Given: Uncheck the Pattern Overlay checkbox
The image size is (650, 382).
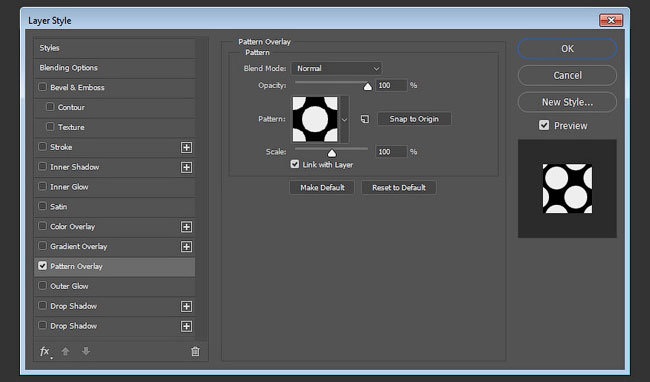Looking at the screenshot, I should 42,266.
